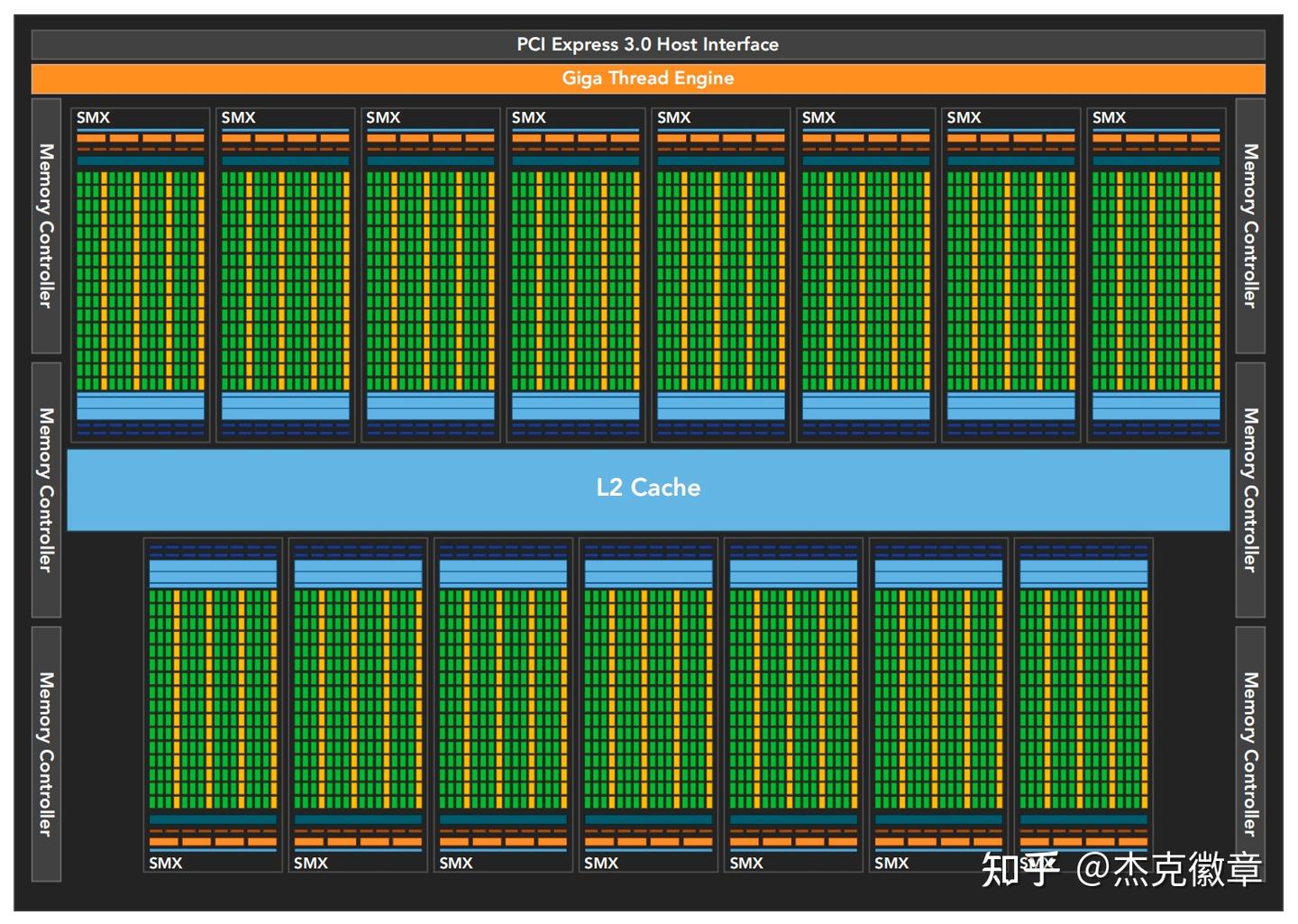1298x924 pixels.
Task: Select the third SMX unit in bottom row
Action: point(504,705)
